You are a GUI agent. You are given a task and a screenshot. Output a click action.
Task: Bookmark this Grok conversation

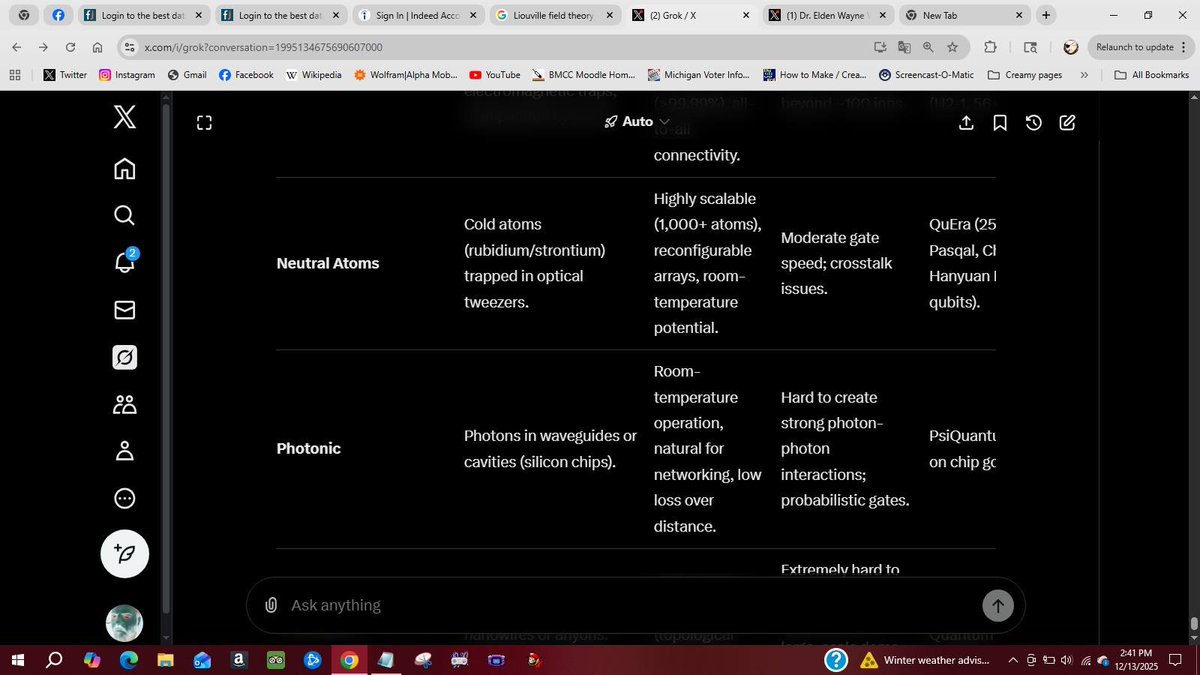tap(1000, 123)
